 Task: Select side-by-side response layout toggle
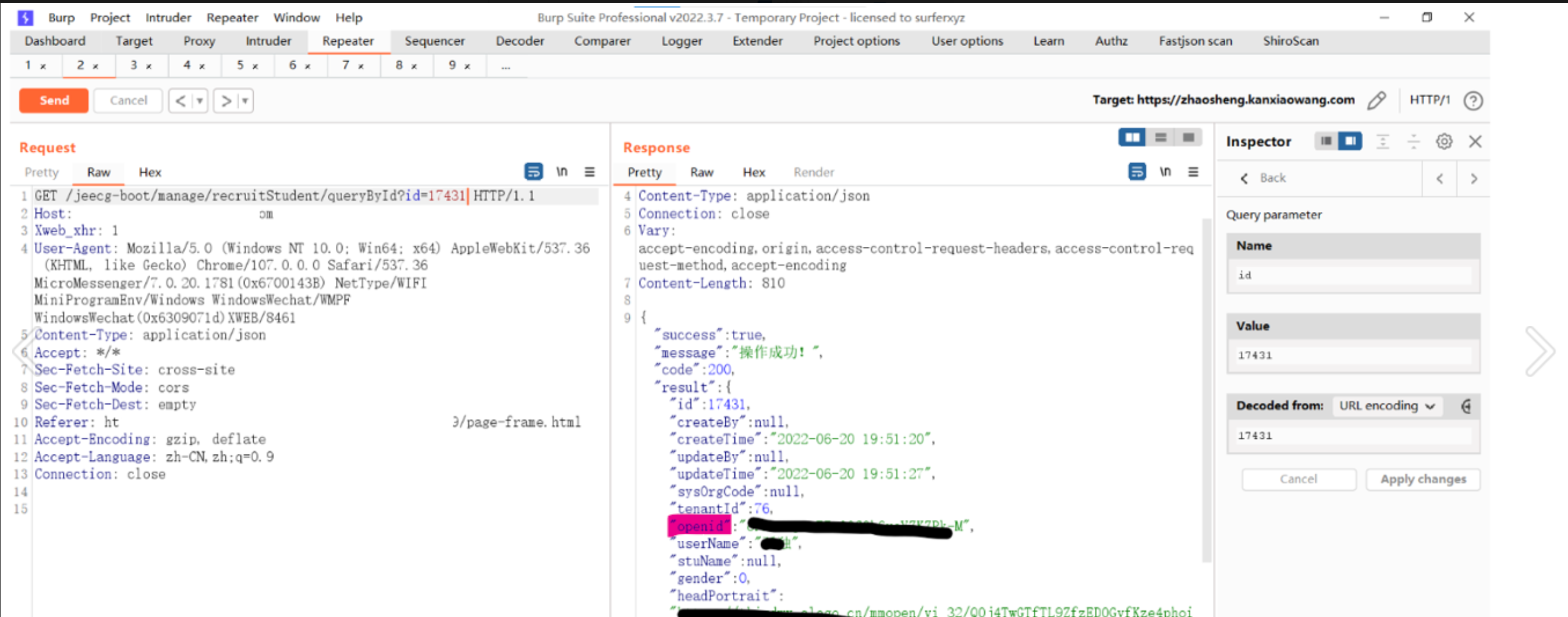1132,137
